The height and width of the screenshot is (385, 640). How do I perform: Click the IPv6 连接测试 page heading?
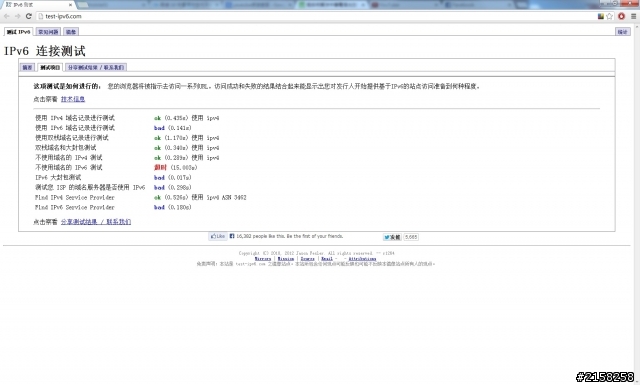pyautogui.click(x=45, y=51)
